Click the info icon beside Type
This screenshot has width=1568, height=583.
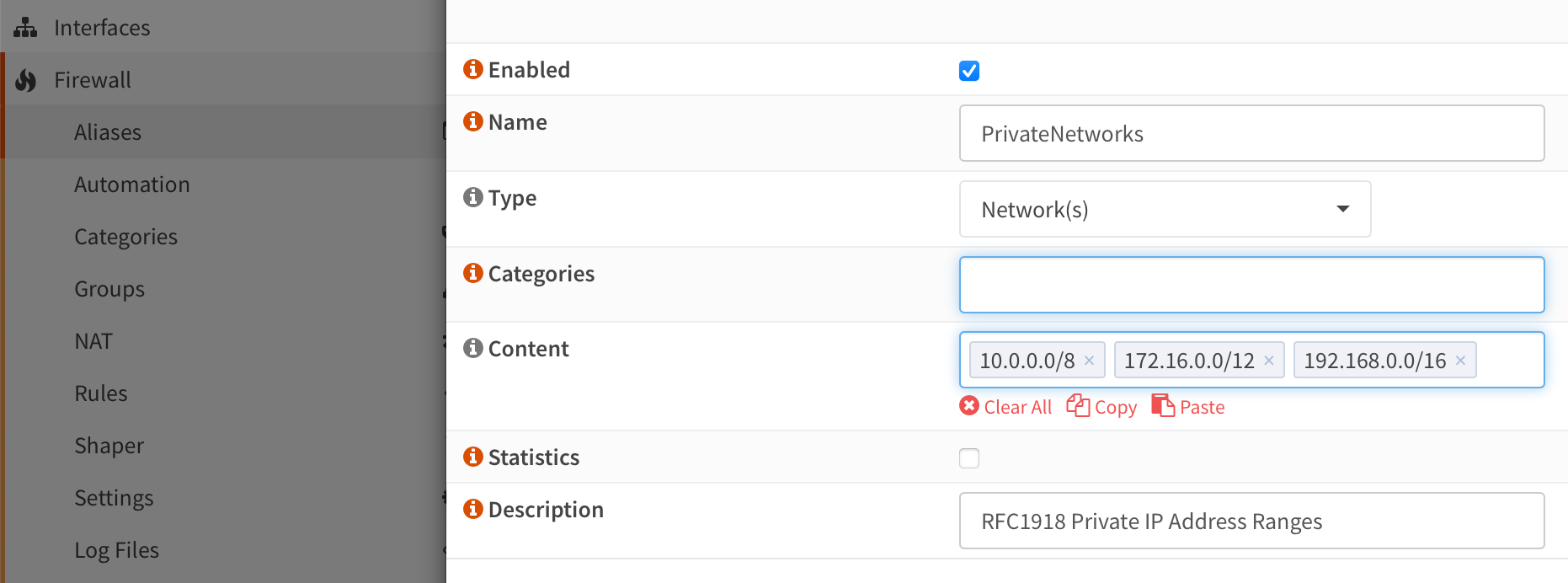(x=473, y=197)
